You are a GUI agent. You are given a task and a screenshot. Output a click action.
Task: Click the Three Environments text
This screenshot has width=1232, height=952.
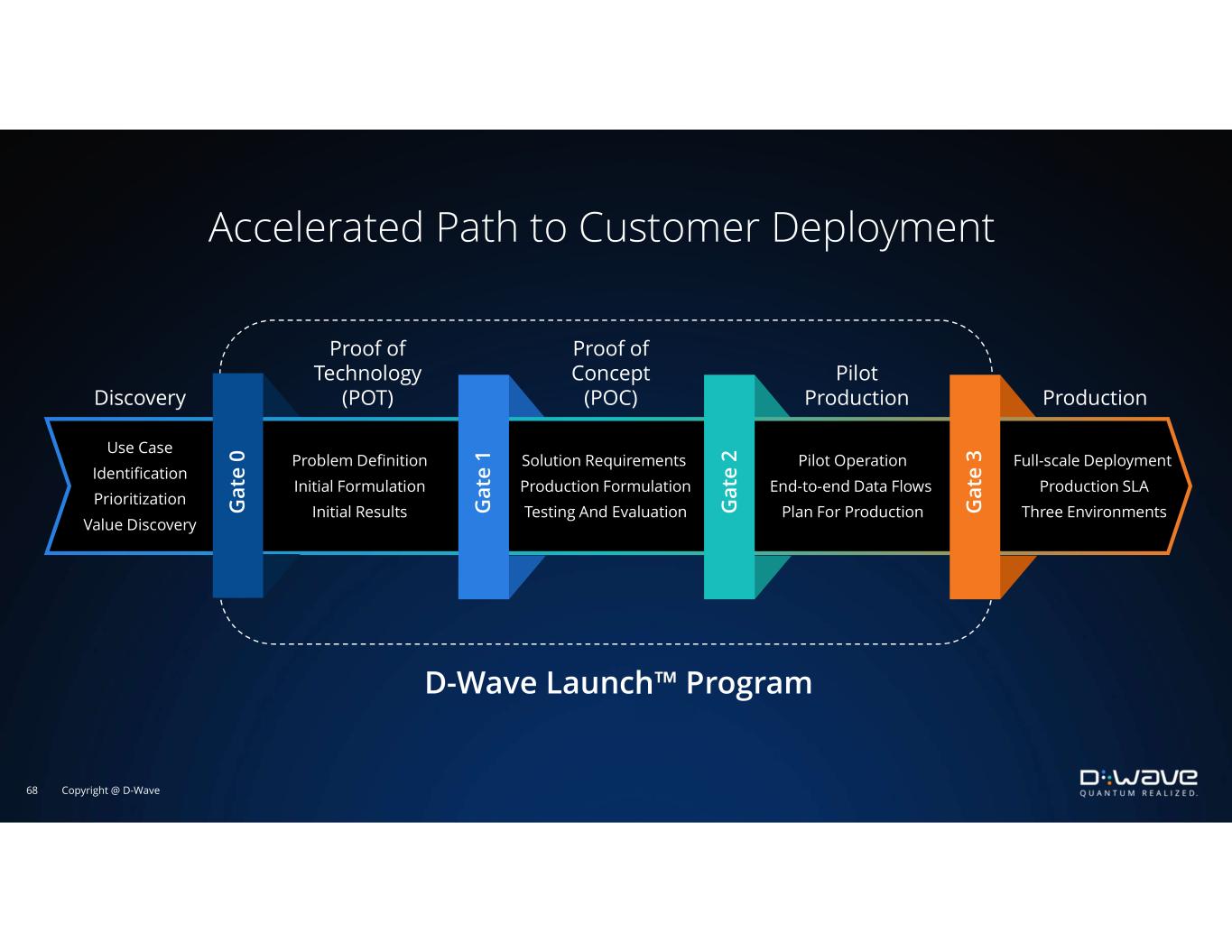[x=1094, y=512]
